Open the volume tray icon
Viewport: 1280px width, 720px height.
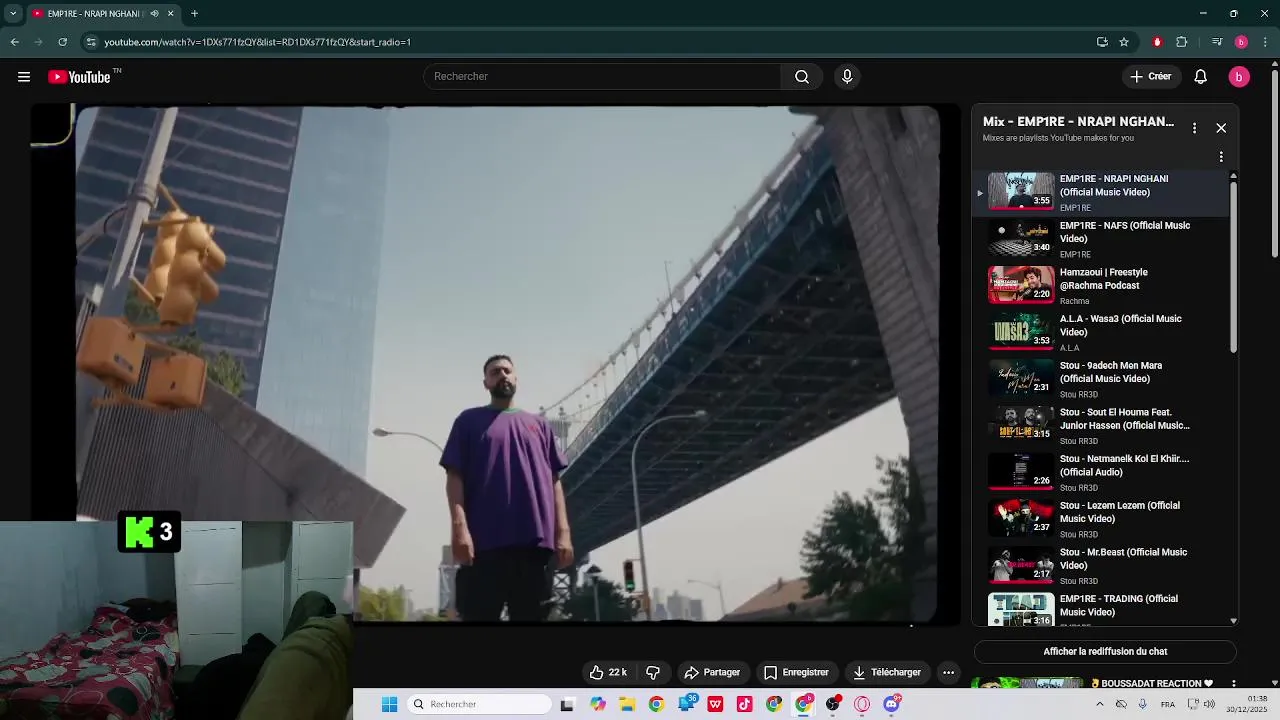(1209, 704)
